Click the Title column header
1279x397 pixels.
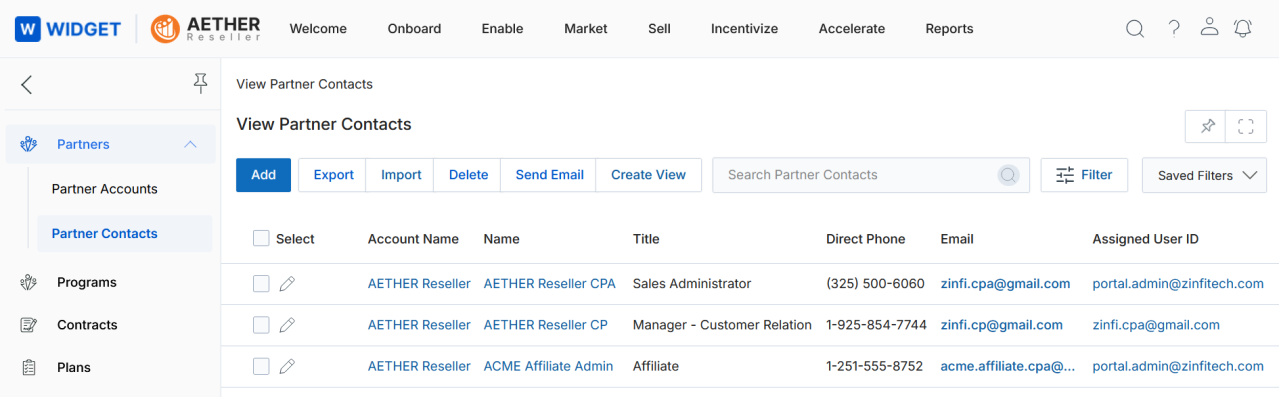tap(646, 239)
